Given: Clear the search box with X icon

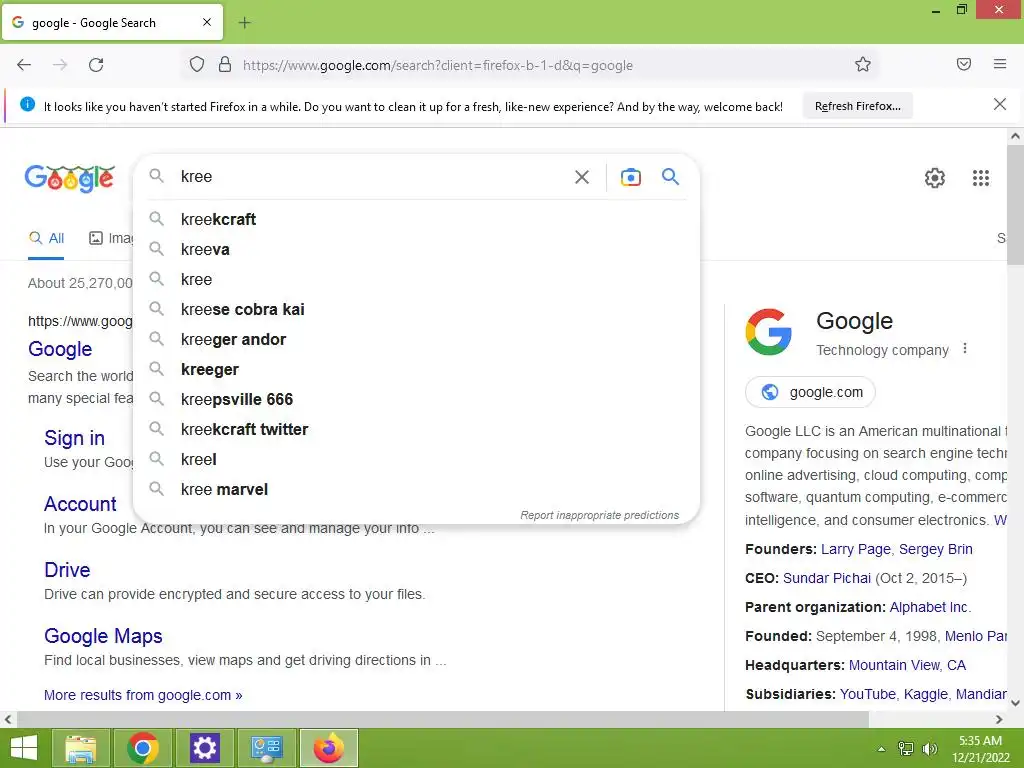Looking at the screenshot, I should (581, 177).
